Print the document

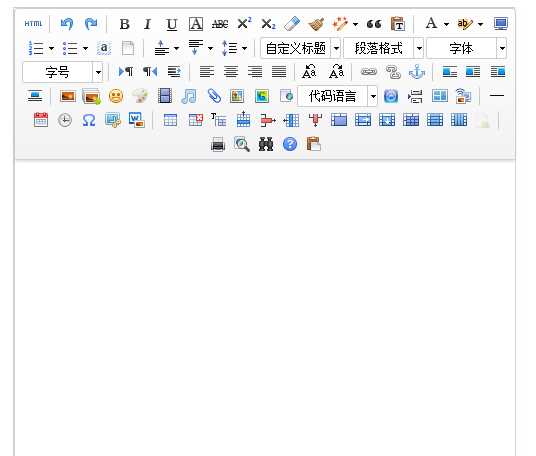click(218, 144)
